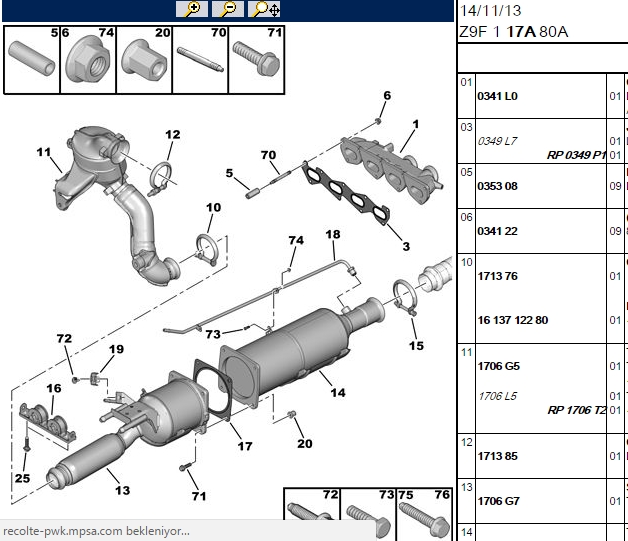Image resolution: width=628 pixels, height=541 pixels.
Task: Click the zoom in magnifier icon
Action: click(192, 9)
